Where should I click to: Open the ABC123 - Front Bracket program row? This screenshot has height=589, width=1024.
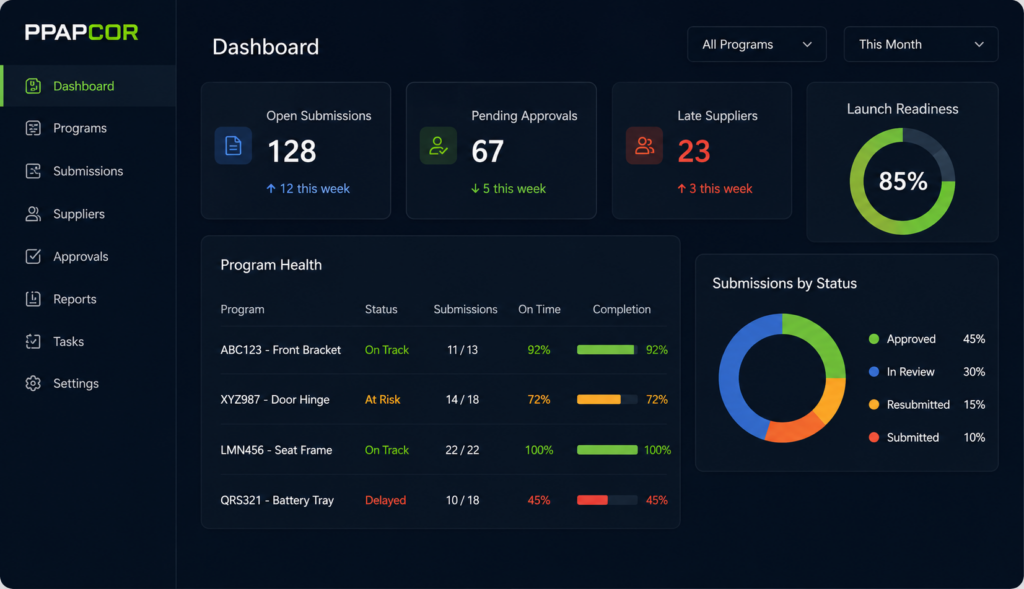pyautogui.click(x=444, y=350)
